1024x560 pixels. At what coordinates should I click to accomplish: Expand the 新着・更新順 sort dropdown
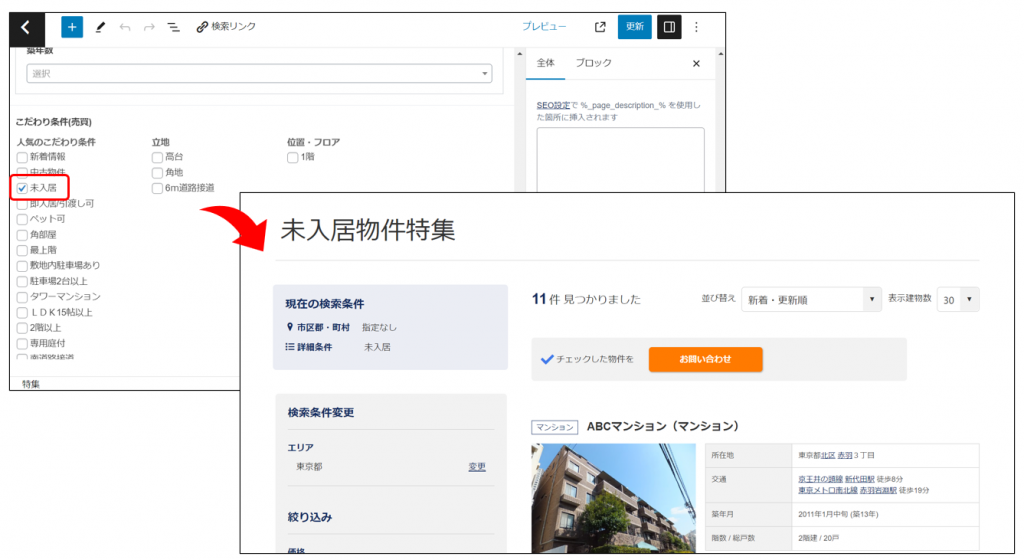[810, 300]
